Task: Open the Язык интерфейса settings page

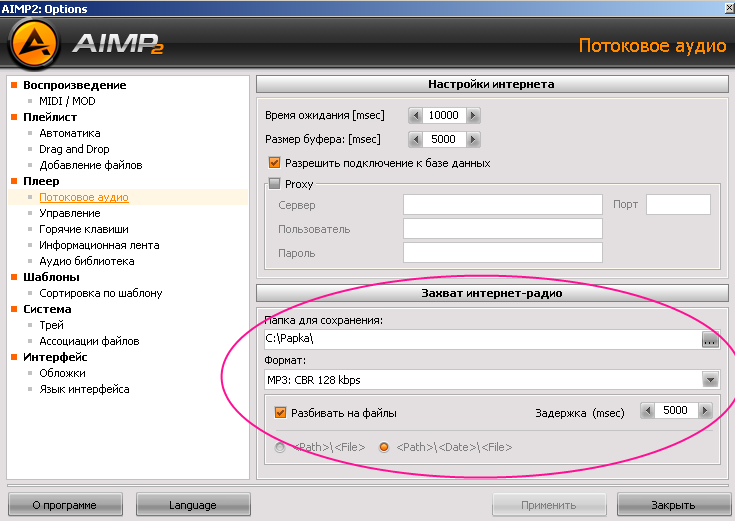Action: 84,389
